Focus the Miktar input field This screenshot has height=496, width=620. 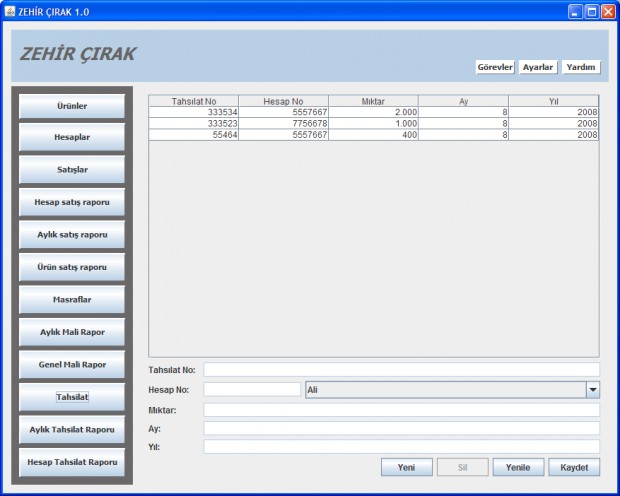click(x=401, y=410)
